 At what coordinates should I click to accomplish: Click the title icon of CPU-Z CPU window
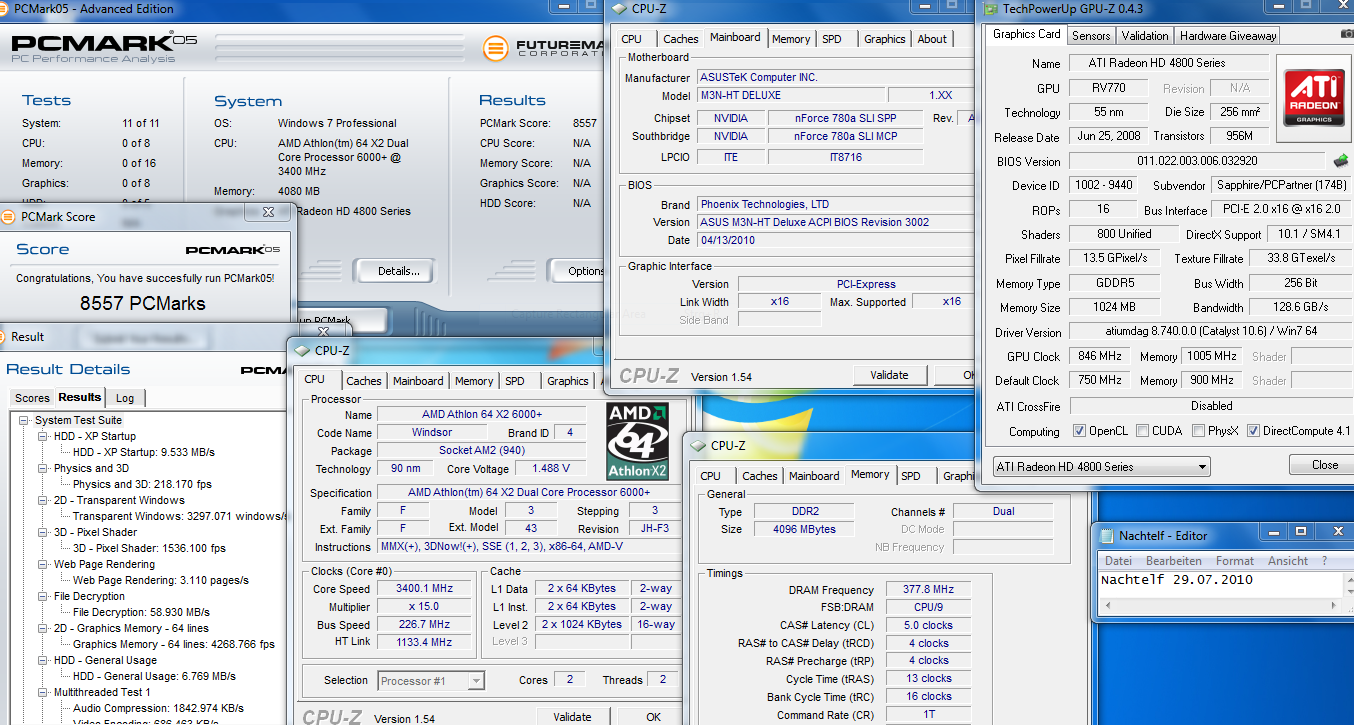[x=301, y=350]
